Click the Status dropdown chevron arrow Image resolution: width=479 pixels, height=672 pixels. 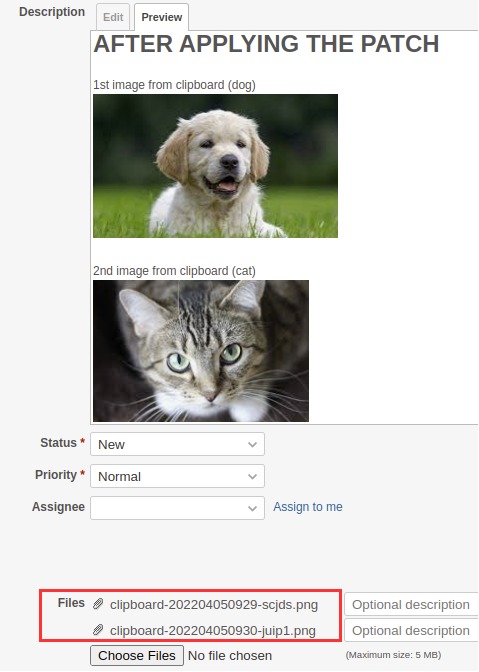coord(252,445)
